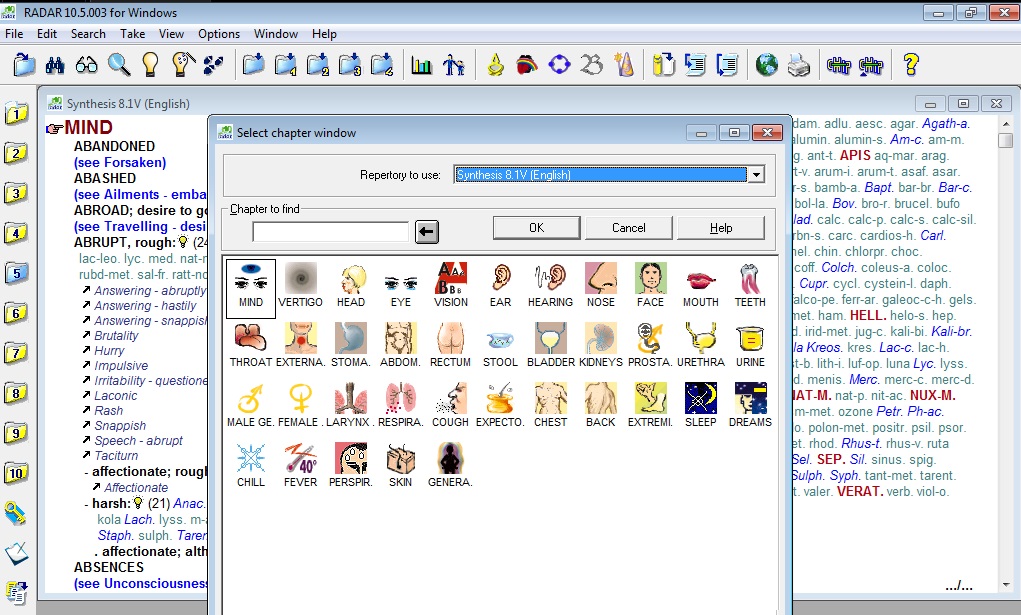
Task: Open the GENERALS chapter icon
Action: point(451,466)
